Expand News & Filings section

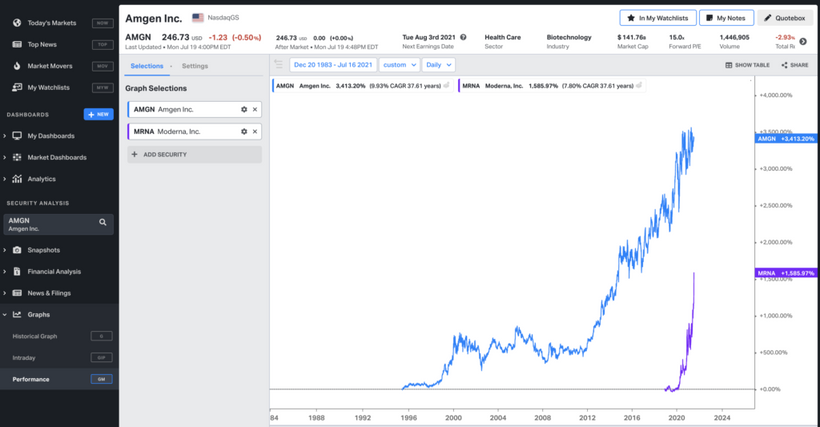point(5,293)
